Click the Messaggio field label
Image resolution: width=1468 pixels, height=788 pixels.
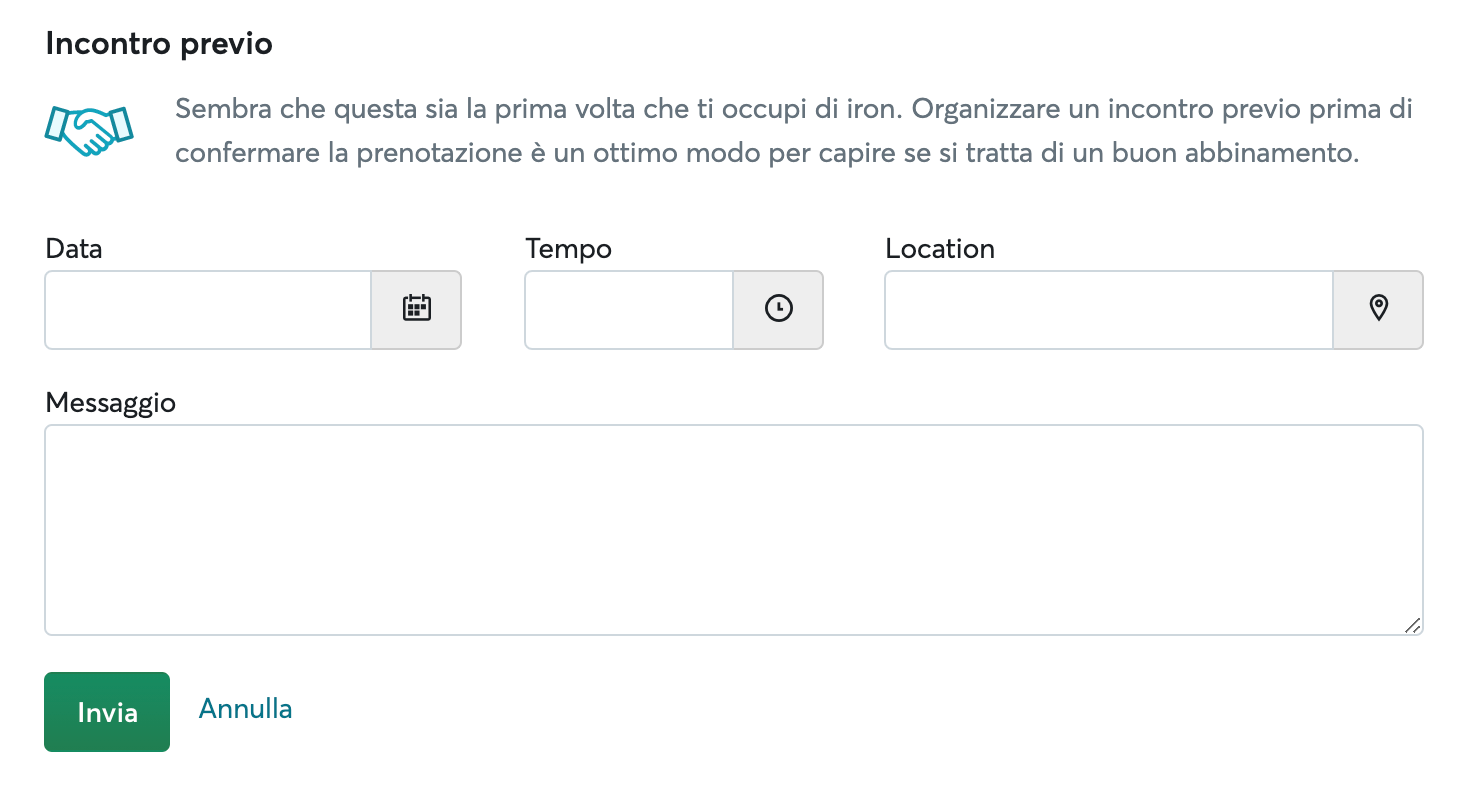111,403
